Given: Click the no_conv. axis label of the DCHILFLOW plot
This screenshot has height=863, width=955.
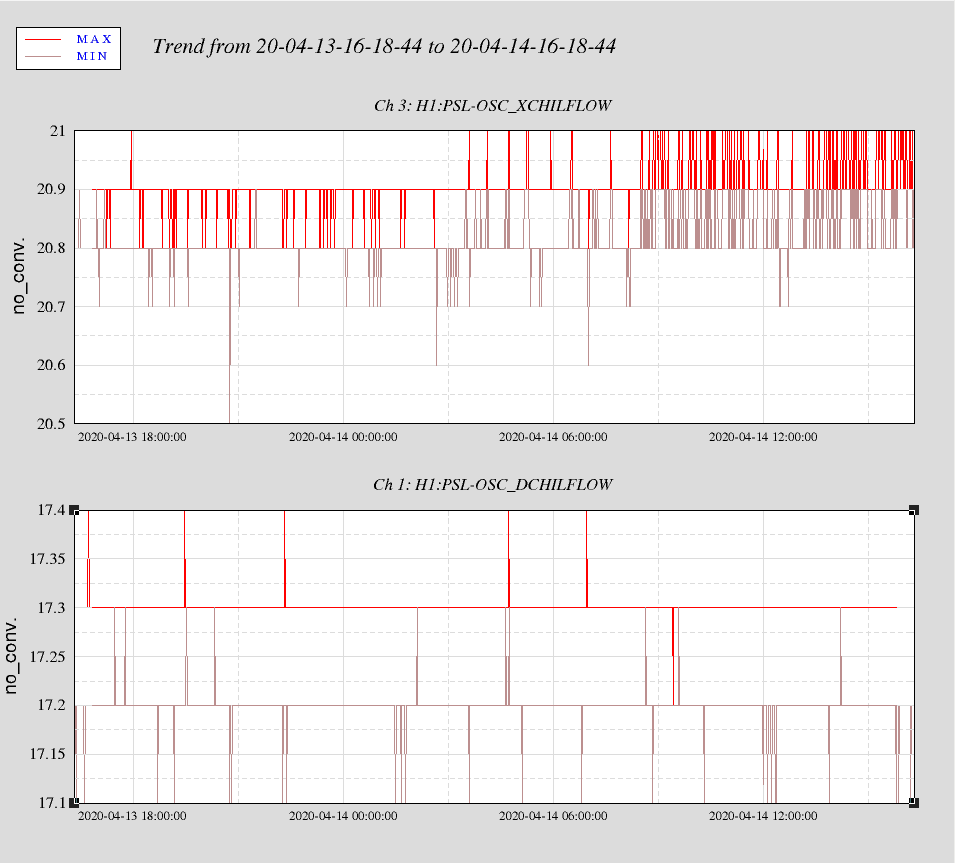Looking at the screenshot, I should click(10, 655).
